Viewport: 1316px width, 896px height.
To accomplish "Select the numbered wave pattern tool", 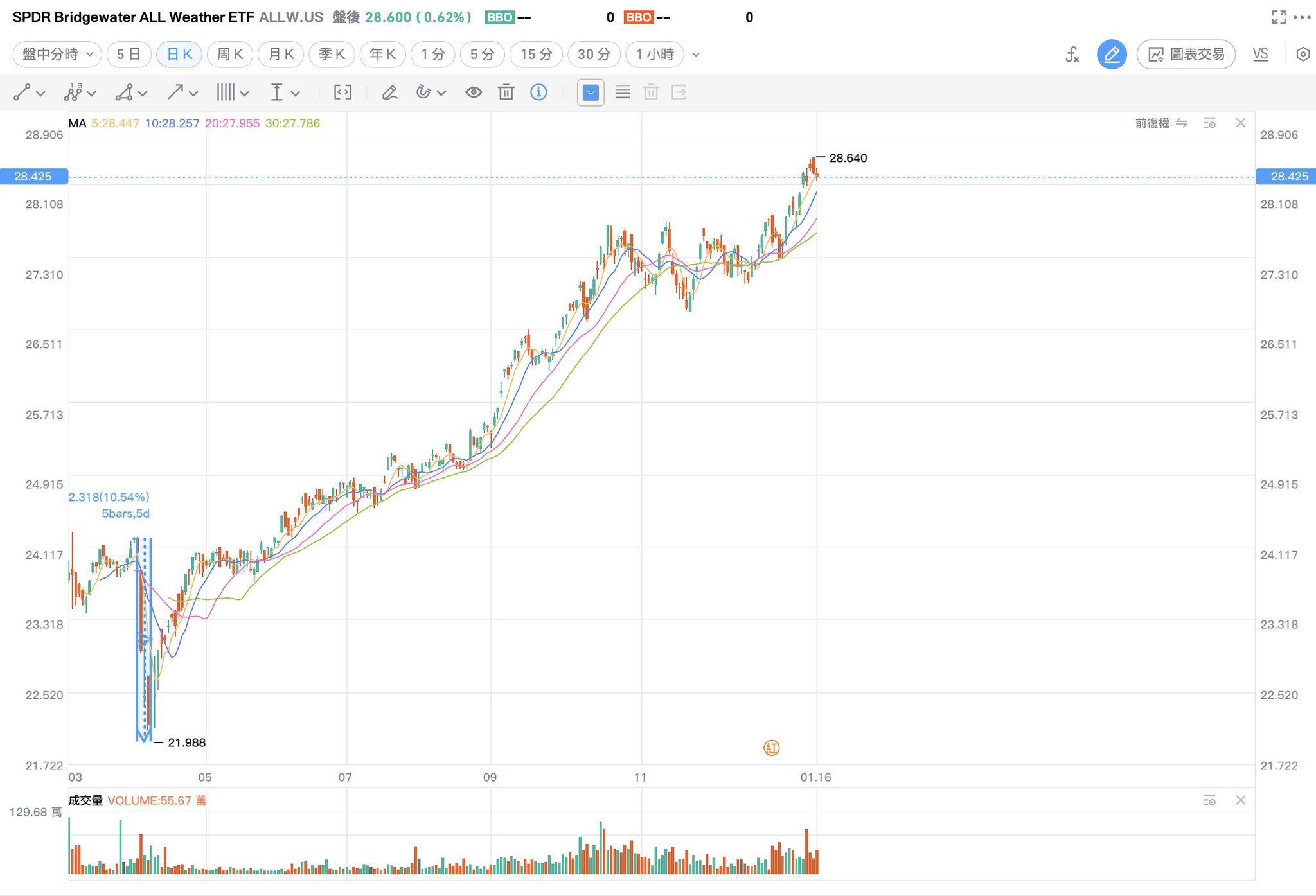I will tap(73, 93).
